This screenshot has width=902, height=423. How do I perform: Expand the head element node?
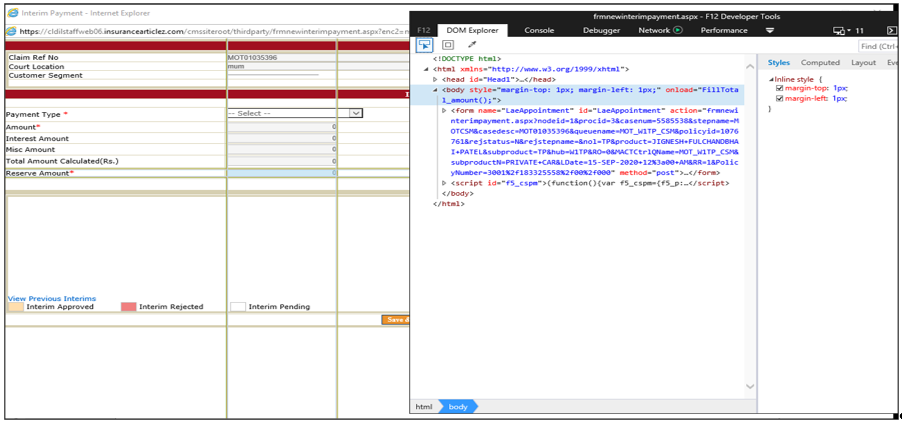point(436,79)
